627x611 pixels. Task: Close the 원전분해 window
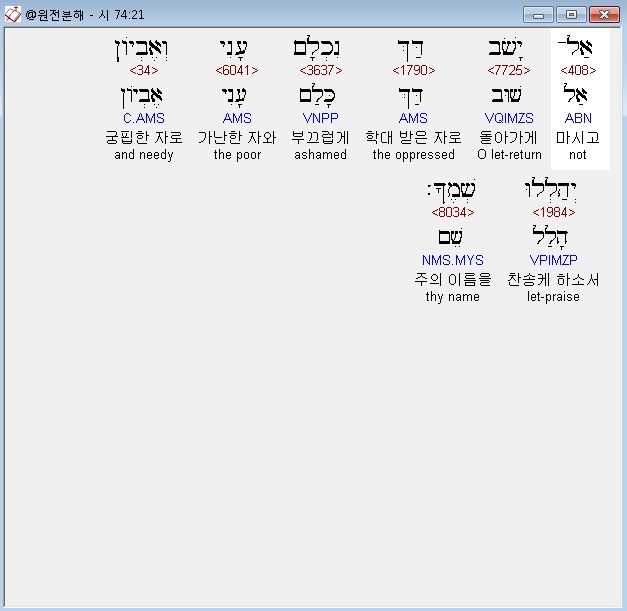(x=604, y=15)
